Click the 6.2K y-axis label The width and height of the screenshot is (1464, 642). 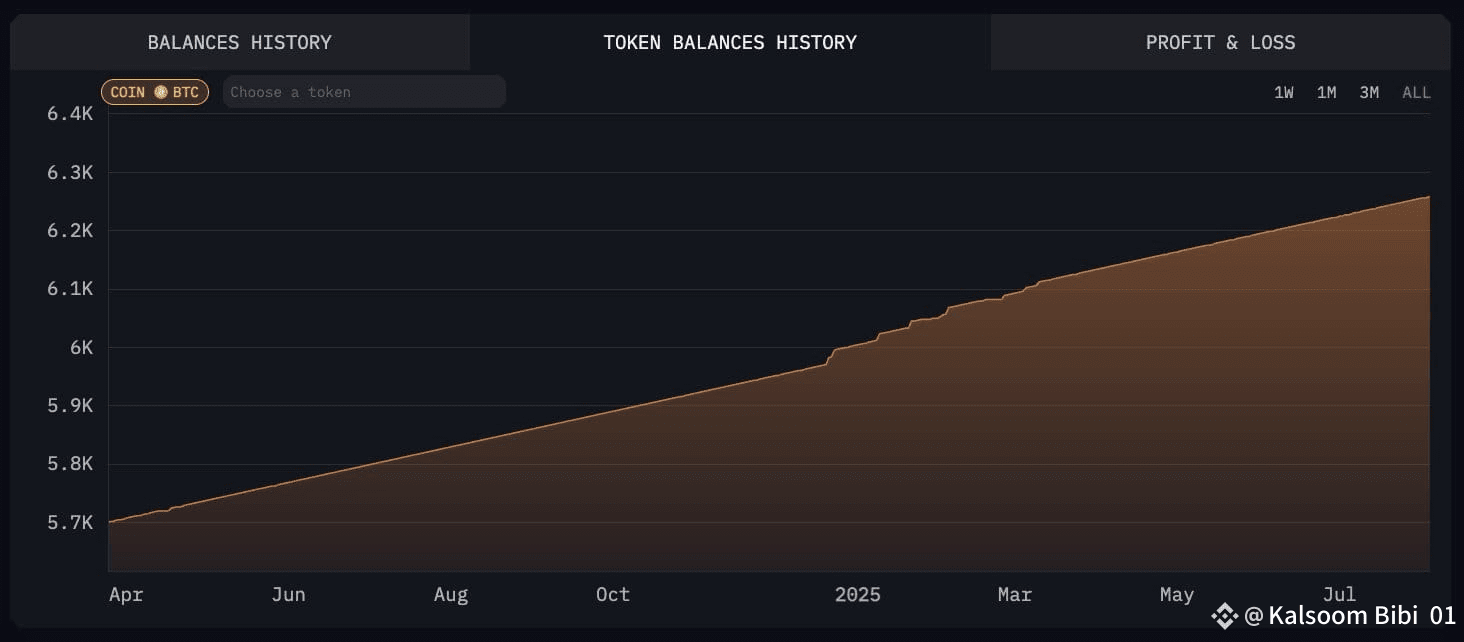[70, 230]
